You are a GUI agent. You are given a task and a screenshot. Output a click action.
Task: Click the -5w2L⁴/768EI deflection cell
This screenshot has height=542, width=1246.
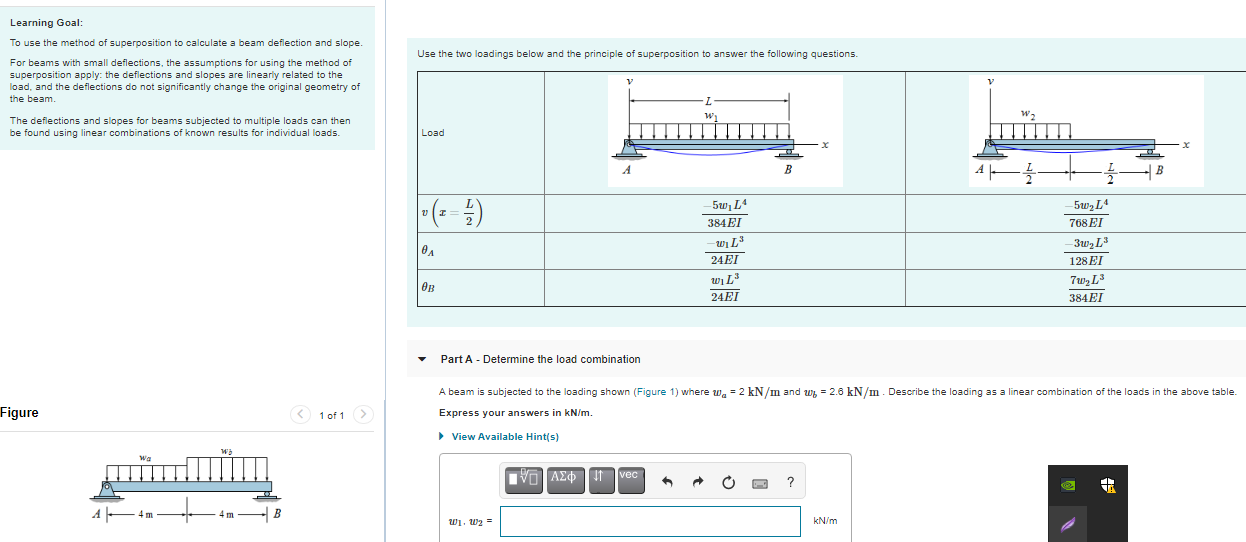tap(1086, 213)
